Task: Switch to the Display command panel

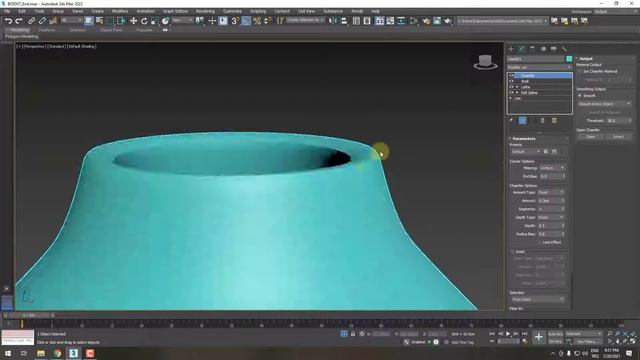Action: tap(553, 49)
